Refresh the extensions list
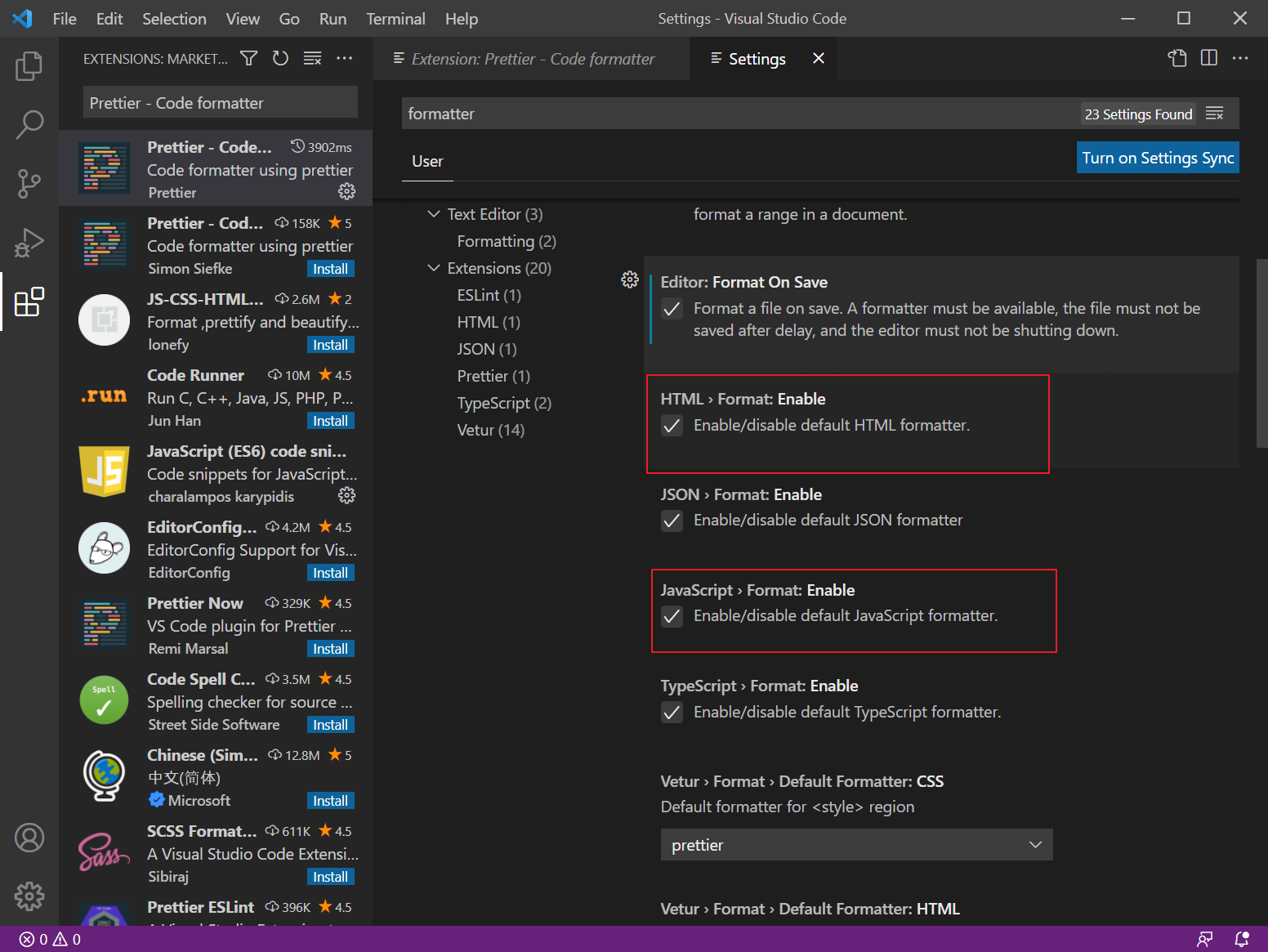 click(x=280, y=58)
